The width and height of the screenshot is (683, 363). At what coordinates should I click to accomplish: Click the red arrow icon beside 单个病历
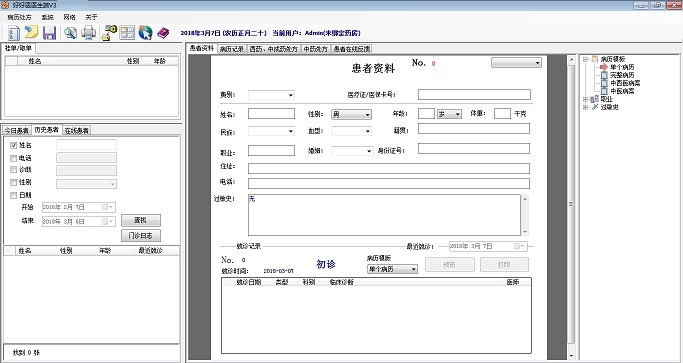[x=604, y=67]
